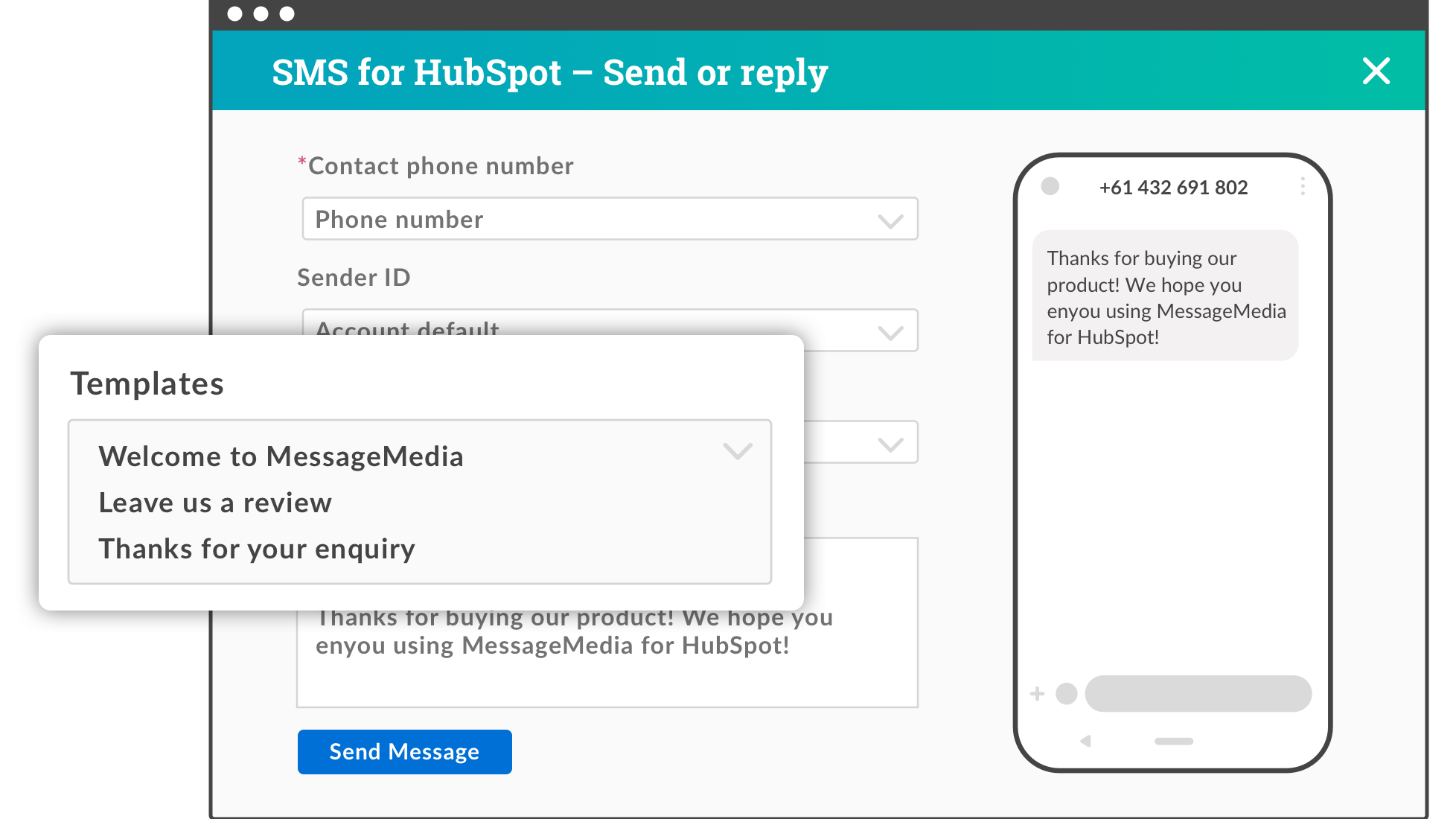This screenshot has width=1456, height=819.
Task: Click the close X button on dialog
Action: click(1378, 71)
